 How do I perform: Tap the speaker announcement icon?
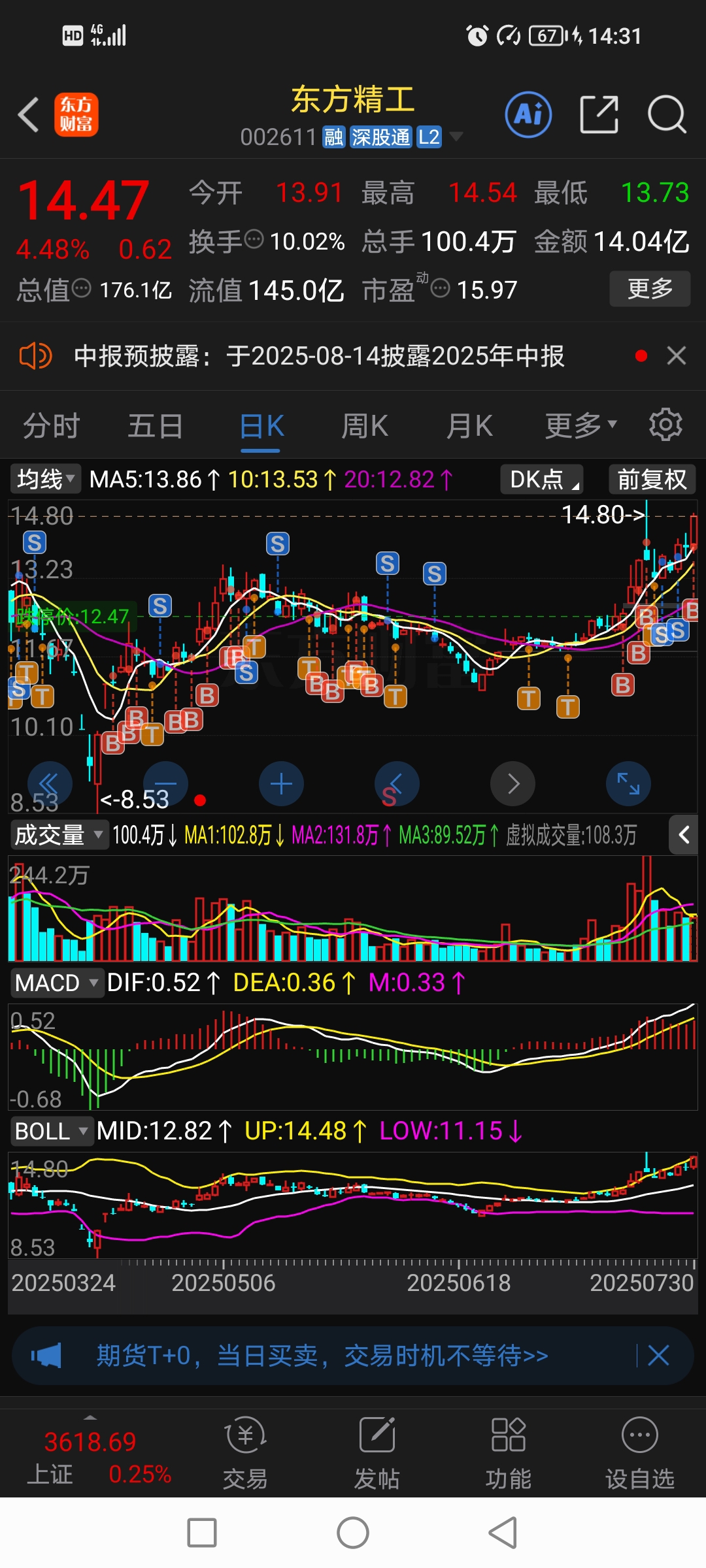(35, 356)
